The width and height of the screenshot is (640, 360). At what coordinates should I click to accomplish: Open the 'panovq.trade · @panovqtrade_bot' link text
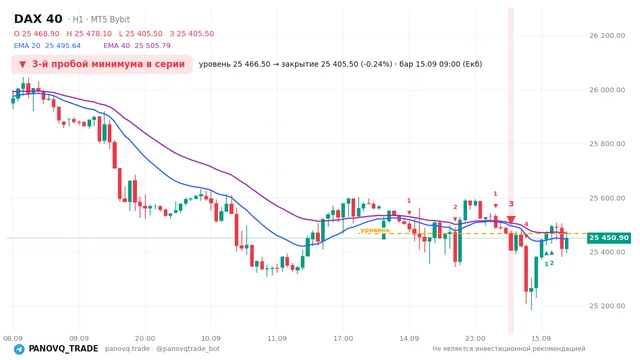click(162, 349)
